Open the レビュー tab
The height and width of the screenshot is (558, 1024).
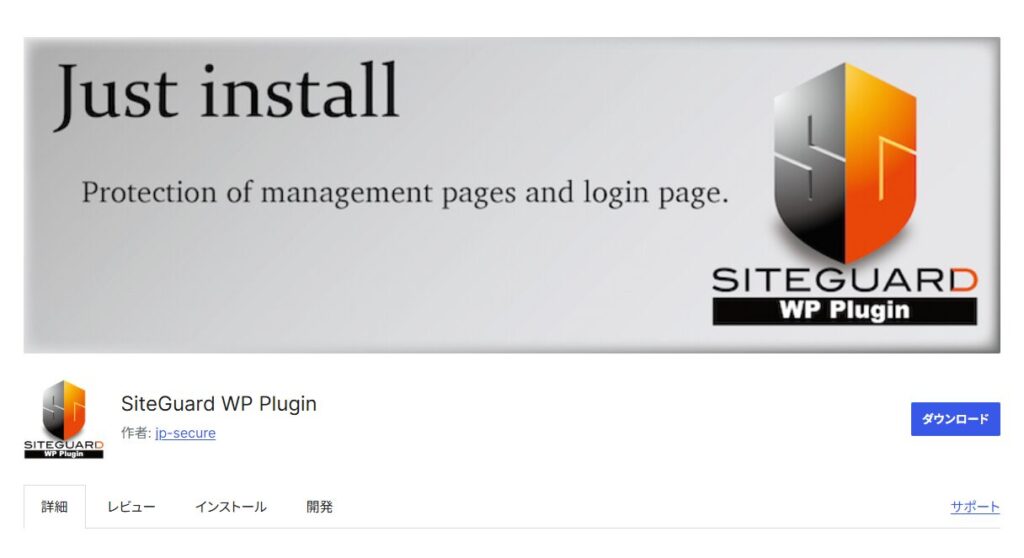point(131,506)
